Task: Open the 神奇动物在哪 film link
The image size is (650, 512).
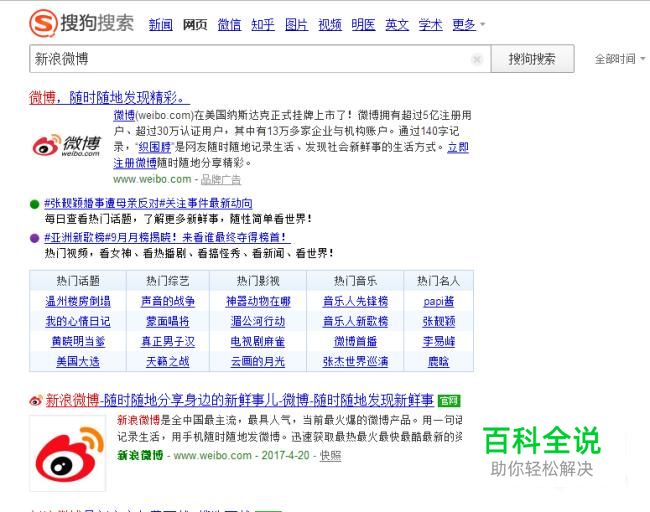Action: pyautogui.click(x=258, y=301)
